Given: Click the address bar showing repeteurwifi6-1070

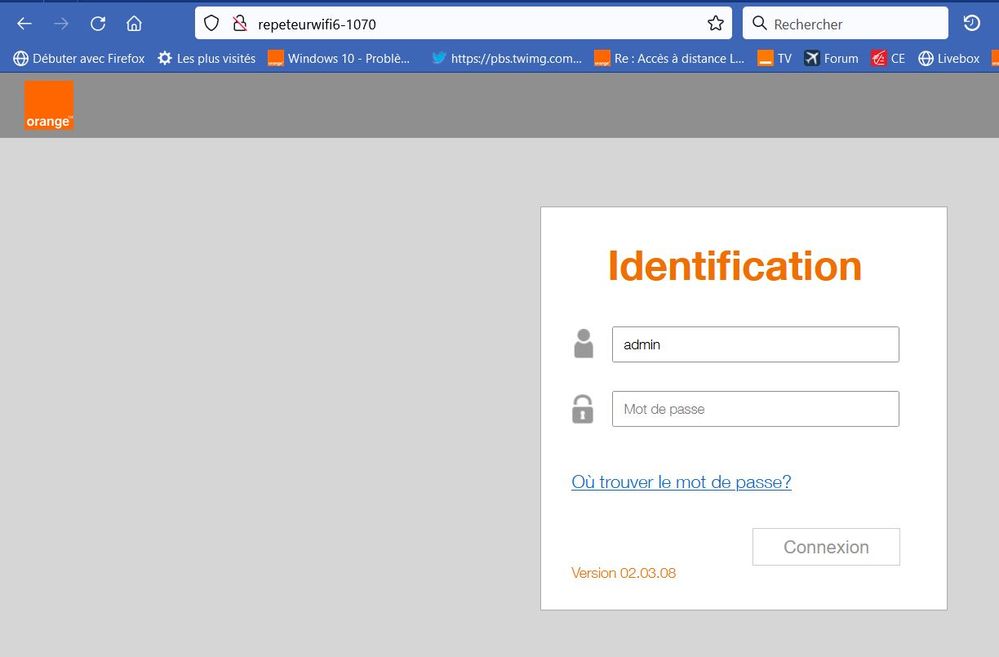Looking at the screenshot, I should pos(463,24).
